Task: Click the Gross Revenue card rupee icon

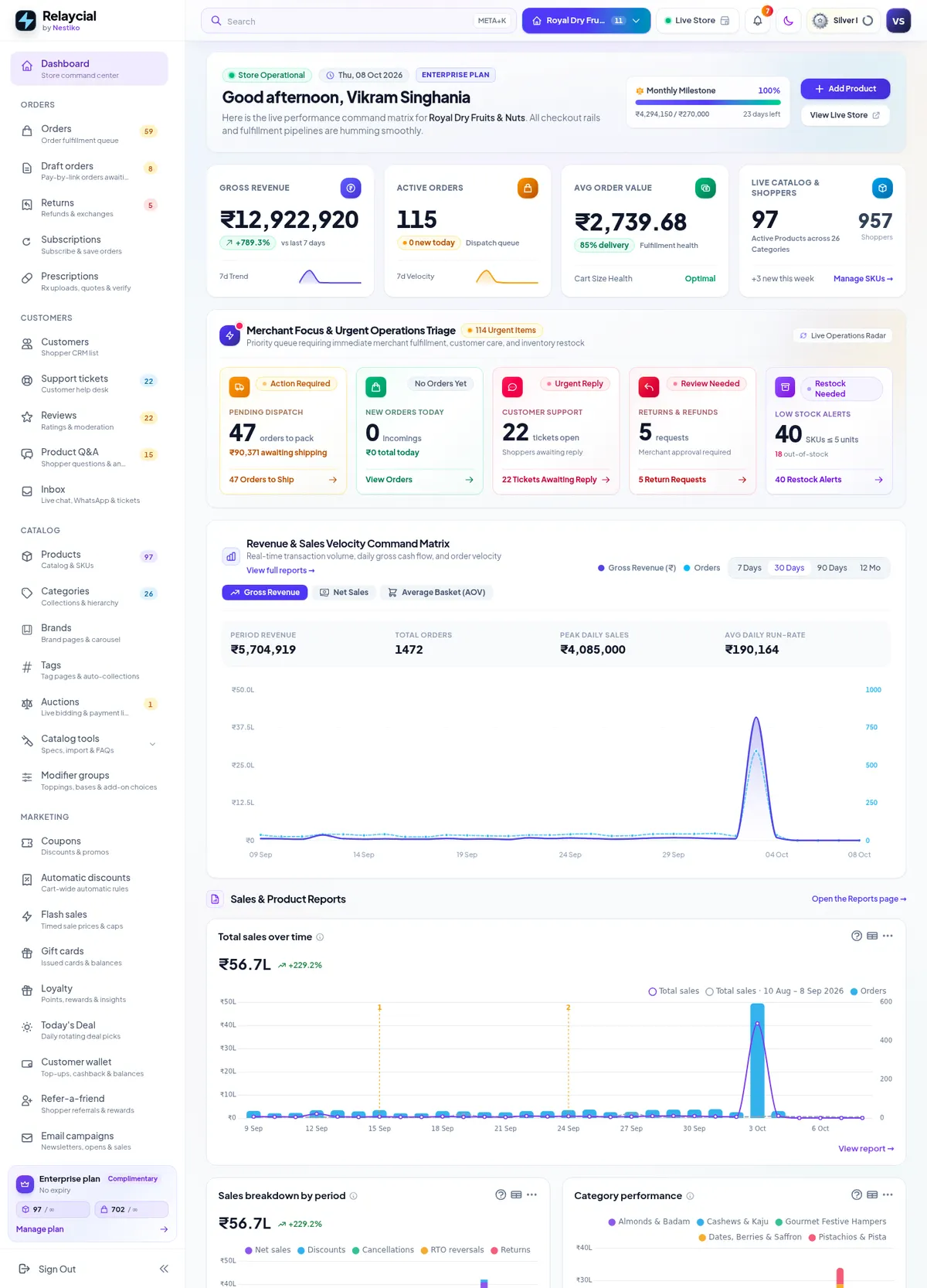Action: pos(351,188)
